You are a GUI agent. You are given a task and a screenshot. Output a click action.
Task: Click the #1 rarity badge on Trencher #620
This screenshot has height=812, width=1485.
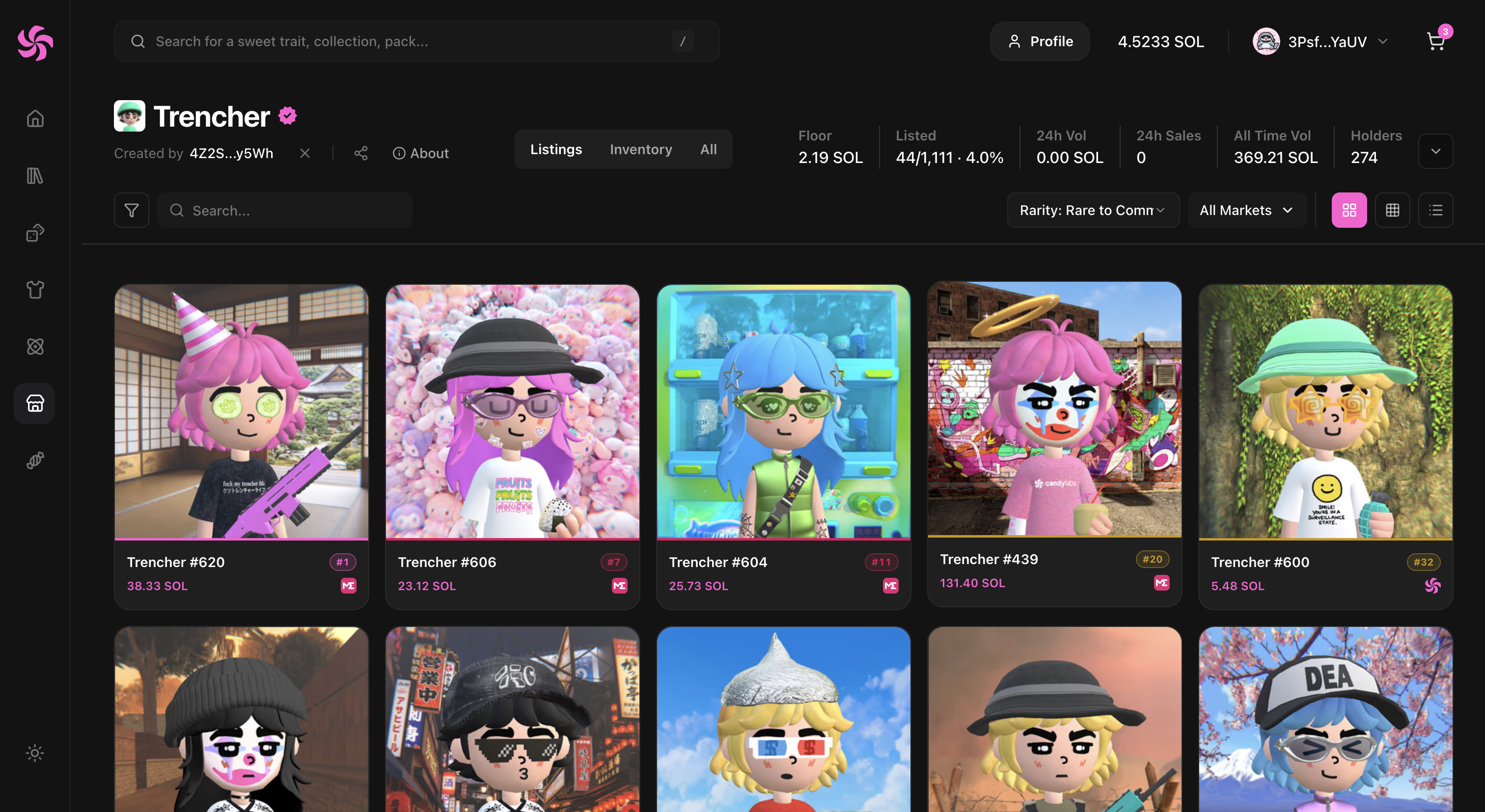click(x=343, y=562)
